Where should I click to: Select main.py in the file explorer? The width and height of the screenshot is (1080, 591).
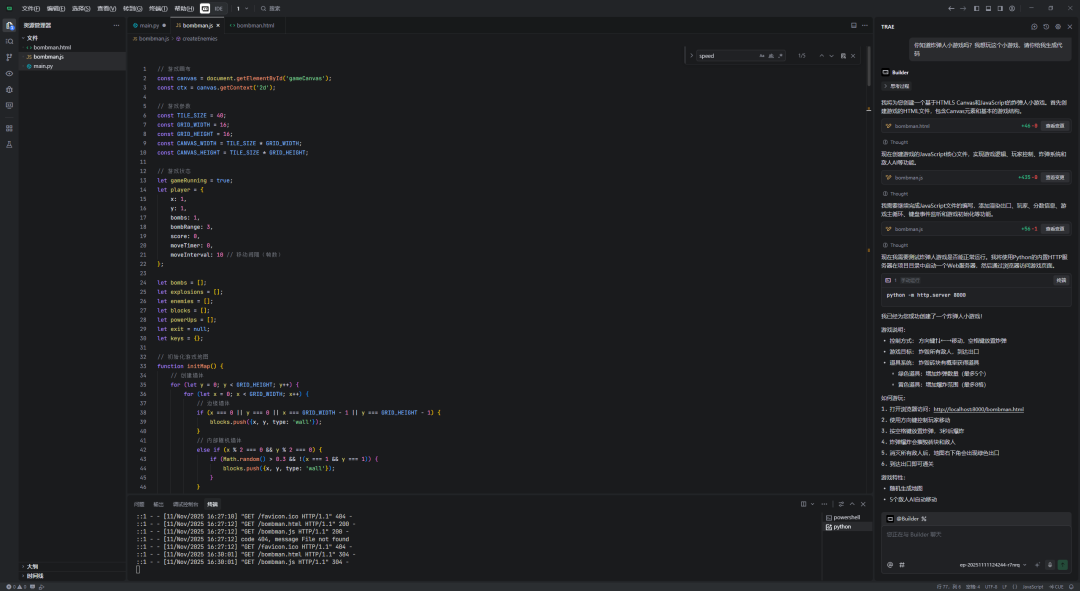tap(43, 66)
